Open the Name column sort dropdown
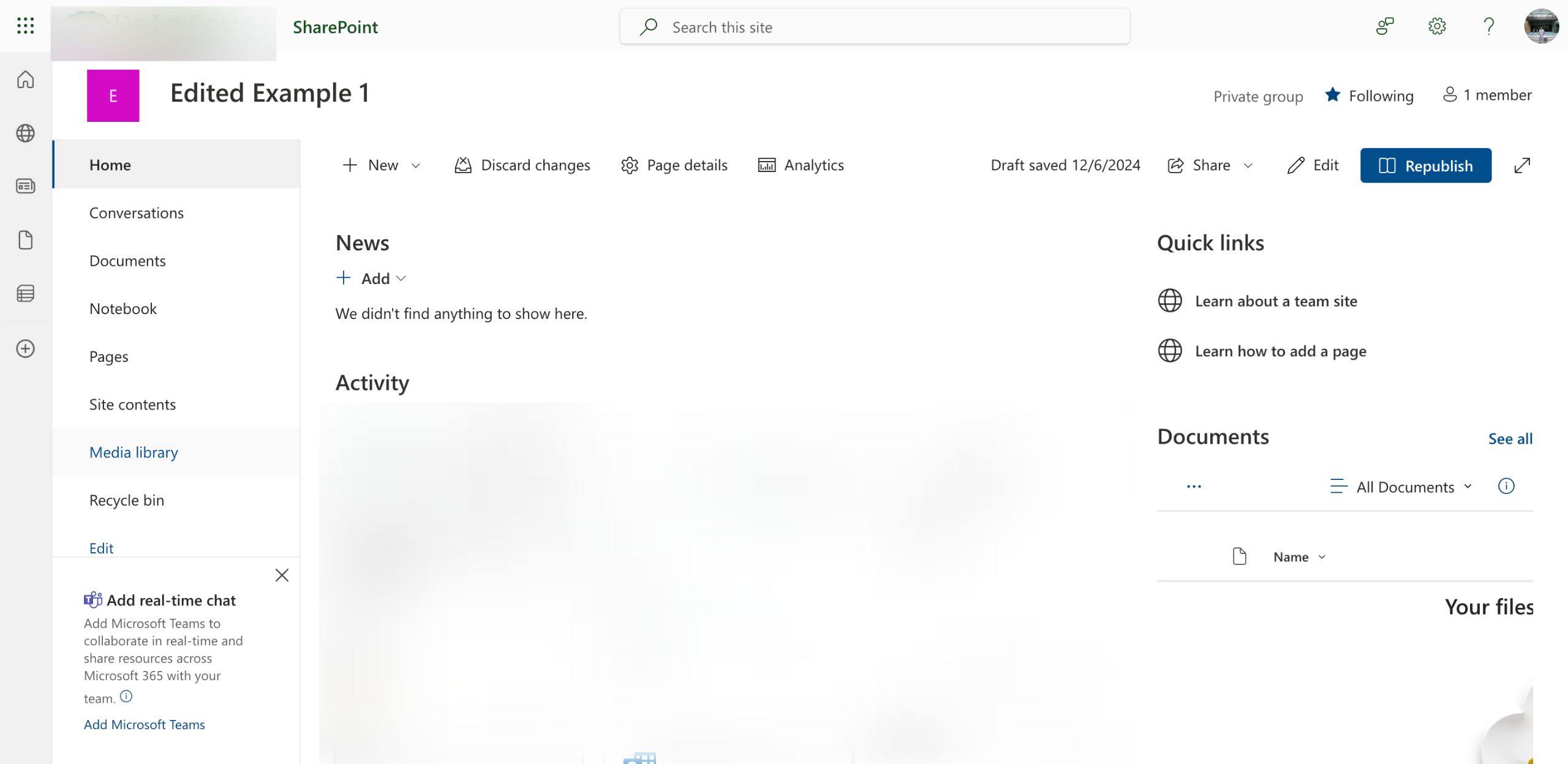1568x764 pixels. (x=1300, y=557)
